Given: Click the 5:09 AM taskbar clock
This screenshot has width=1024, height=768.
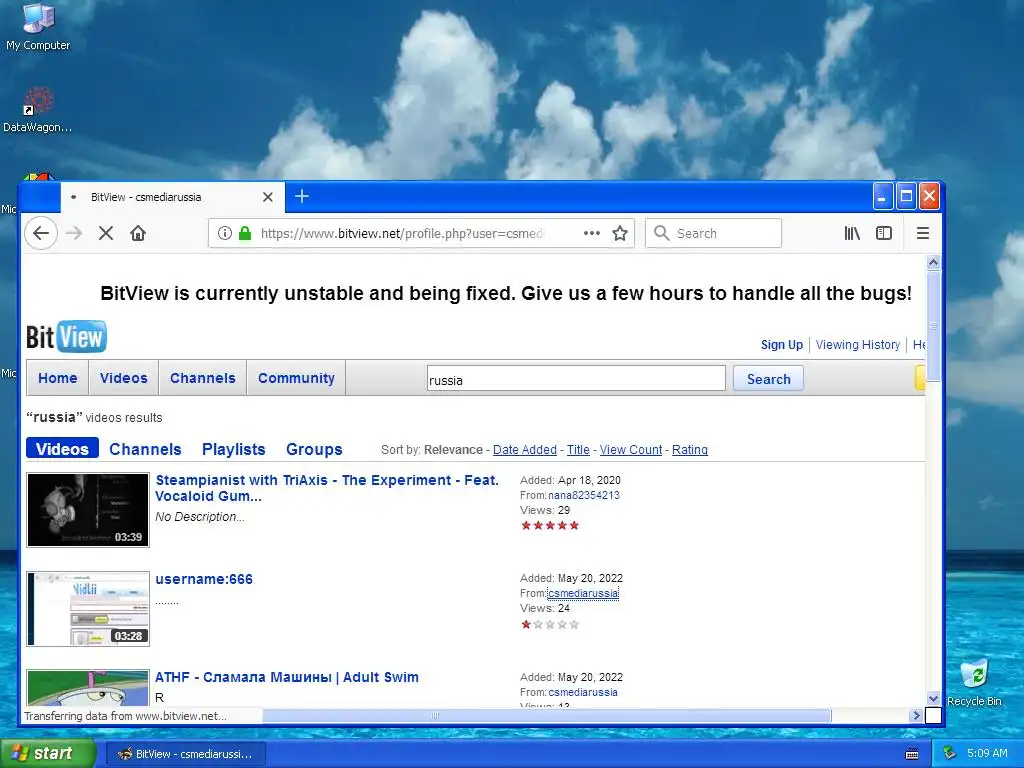Looking at the screenshot, I should (987, 753).
